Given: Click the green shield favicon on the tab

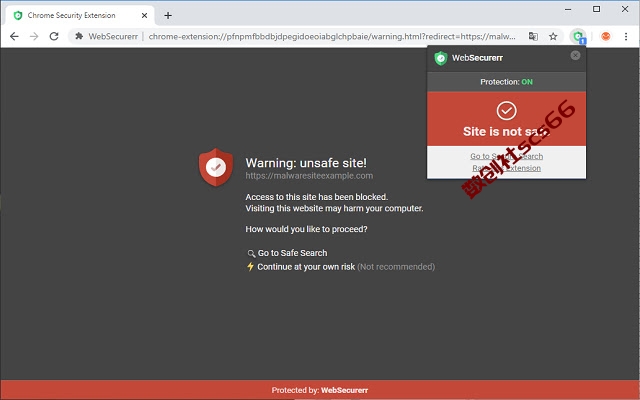Looking at the screenshot, I should tap(18, 16).
